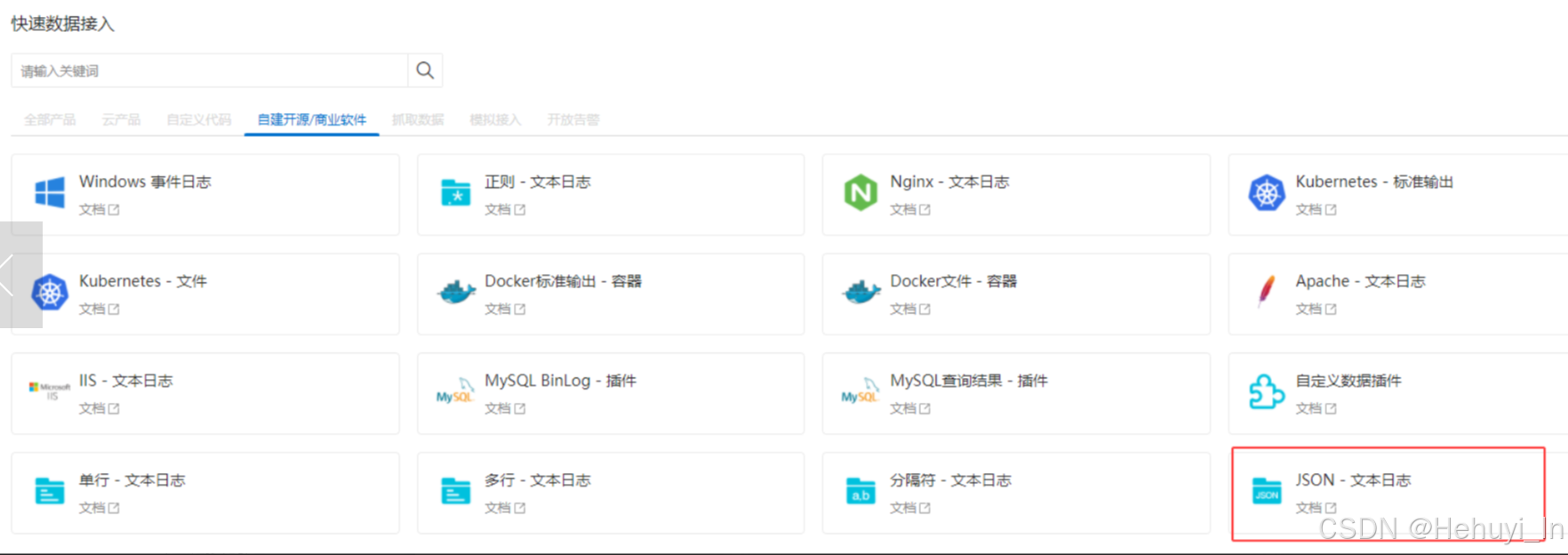Viewport: 1568px width, 555px height.
Task: Click Kubernetes 标准输出 helm icon
Action: point(1267,192)
